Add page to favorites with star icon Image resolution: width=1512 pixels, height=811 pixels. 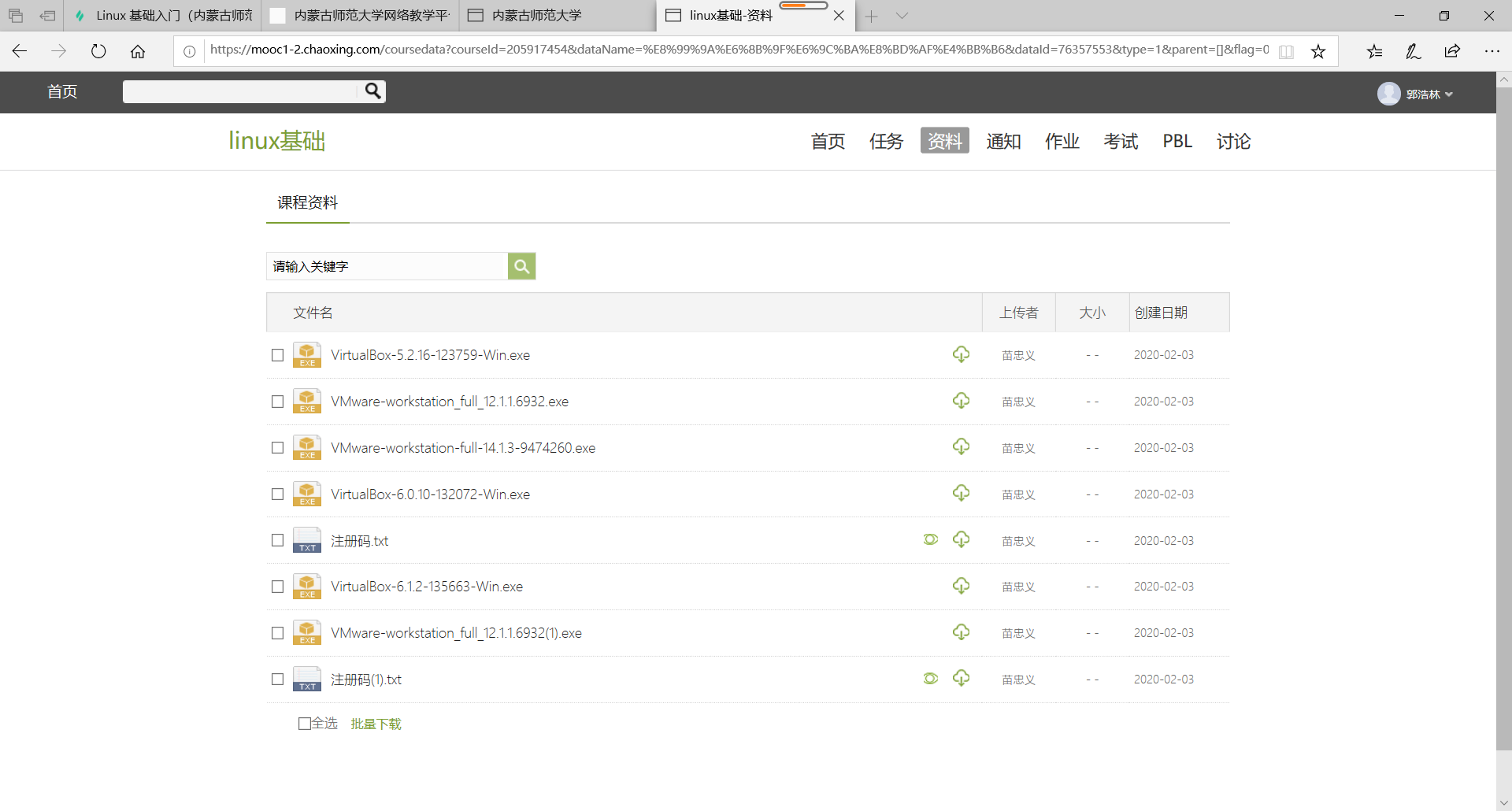point(1317,51)
